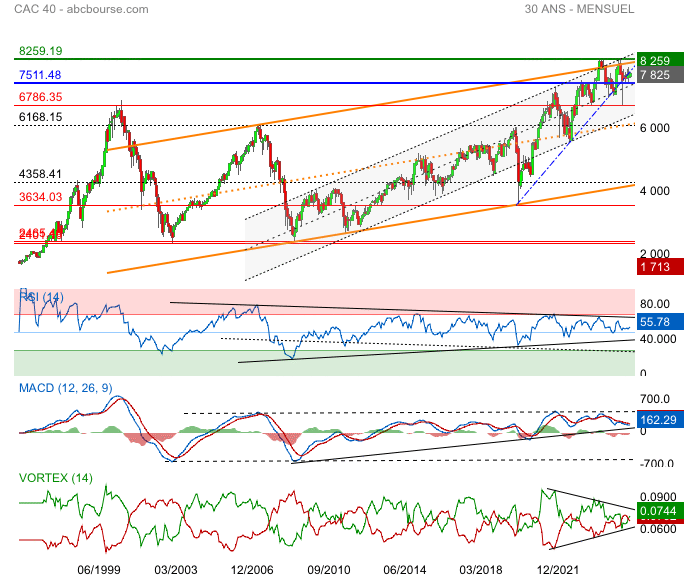Viewport: 684px width, 580px height.
Task: Click the green 0.0744 Vortex value tag
Action: click(660, 511)
